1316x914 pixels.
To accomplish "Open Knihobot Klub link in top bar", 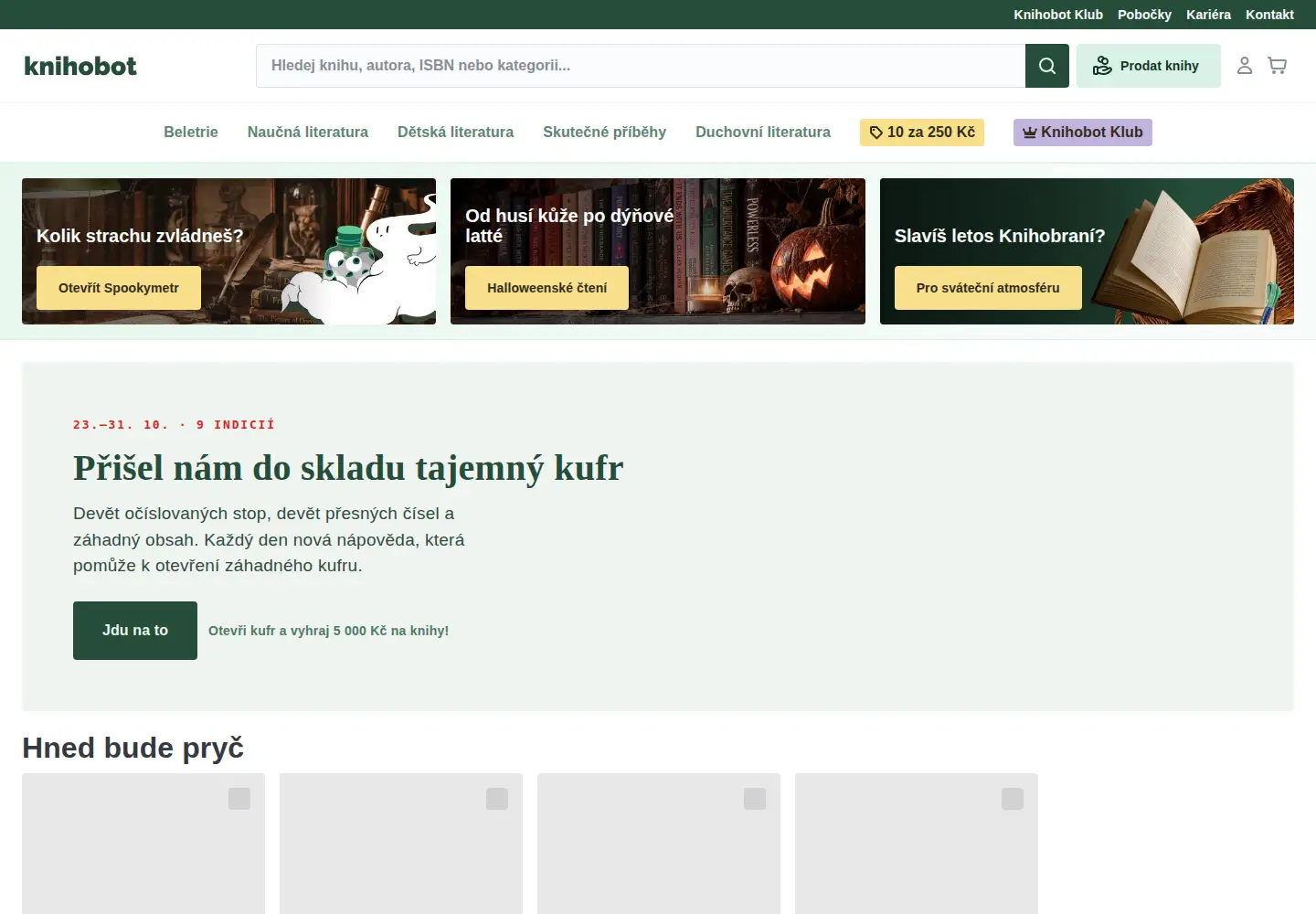I will click(1058, 15).
